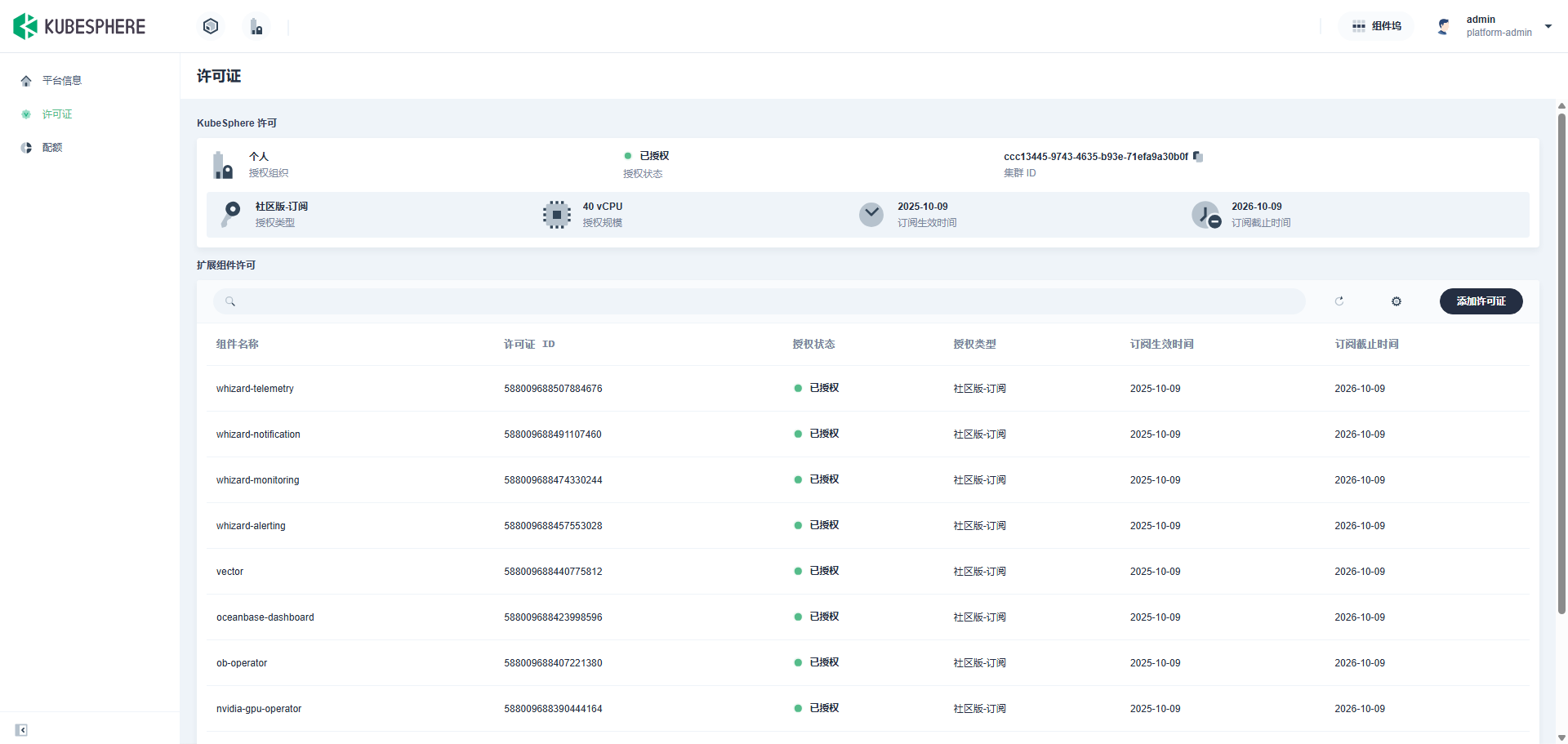
Task: Go to 平台信息 in the sidebar
Action: point(62,80)
